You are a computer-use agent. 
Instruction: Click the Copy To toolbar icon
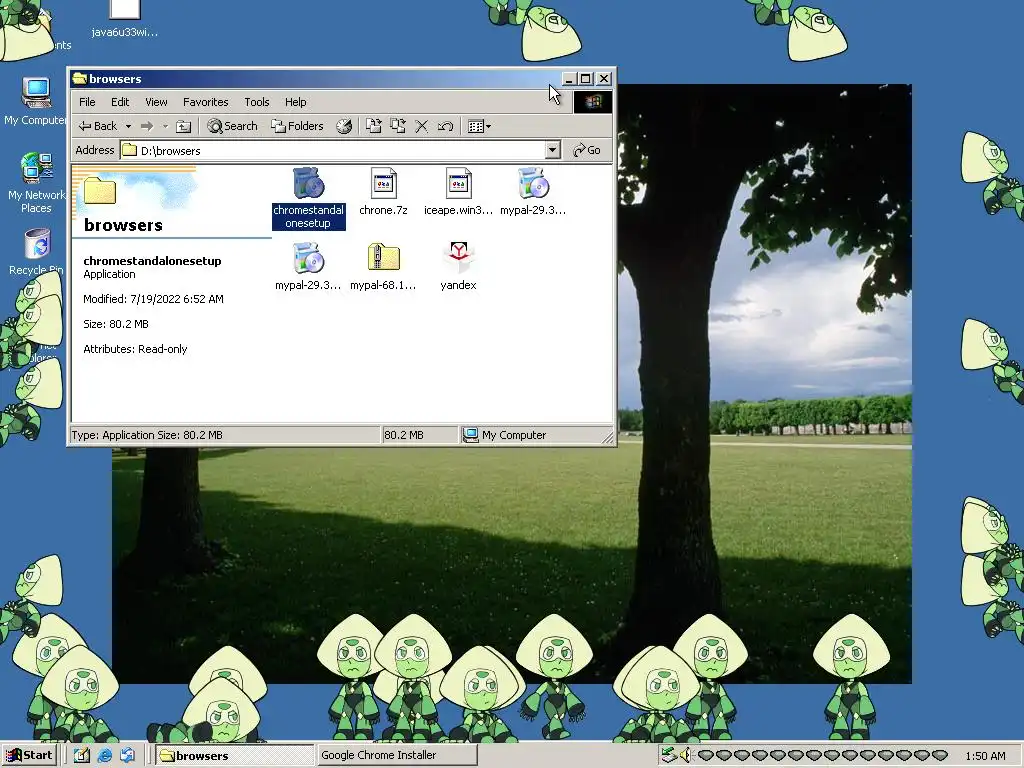point(398,126)
